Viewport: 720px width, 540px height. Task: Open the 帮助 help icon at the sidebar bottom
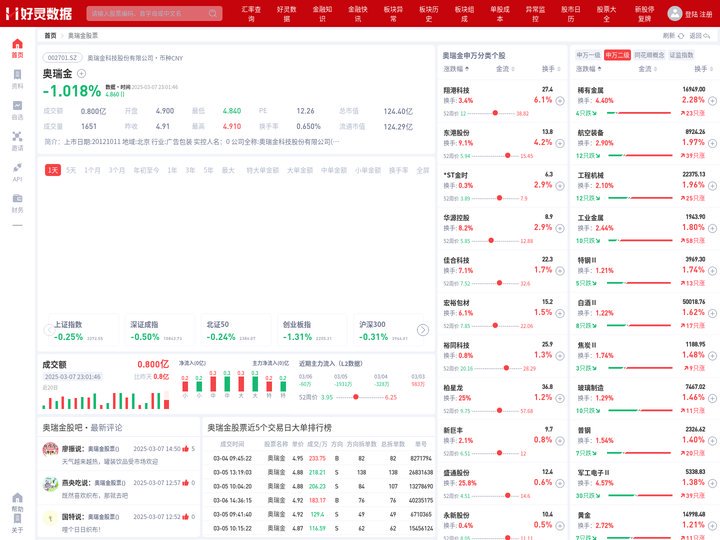17,498
